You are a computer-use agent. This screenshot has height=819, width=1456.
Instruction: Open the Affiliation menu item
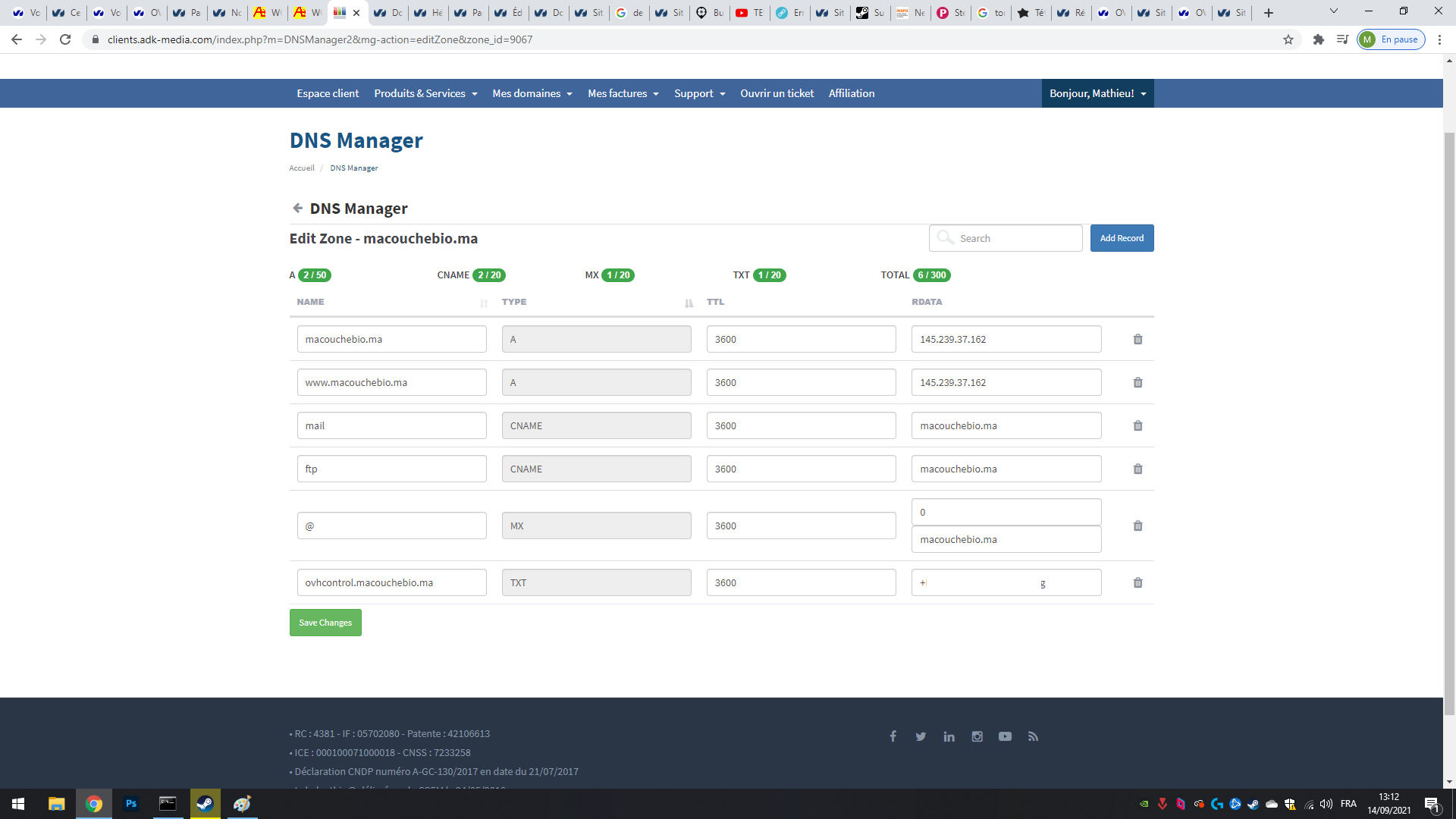click(851, 93)
